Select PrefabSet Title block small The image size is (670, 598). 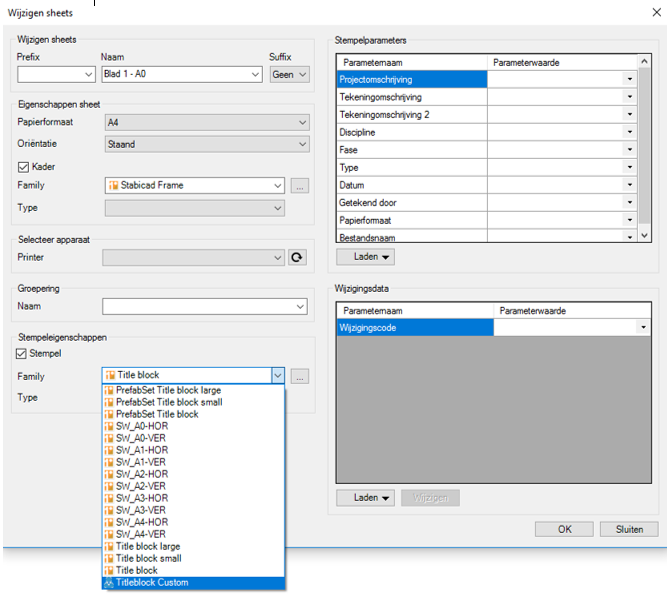tap(194, 402)
